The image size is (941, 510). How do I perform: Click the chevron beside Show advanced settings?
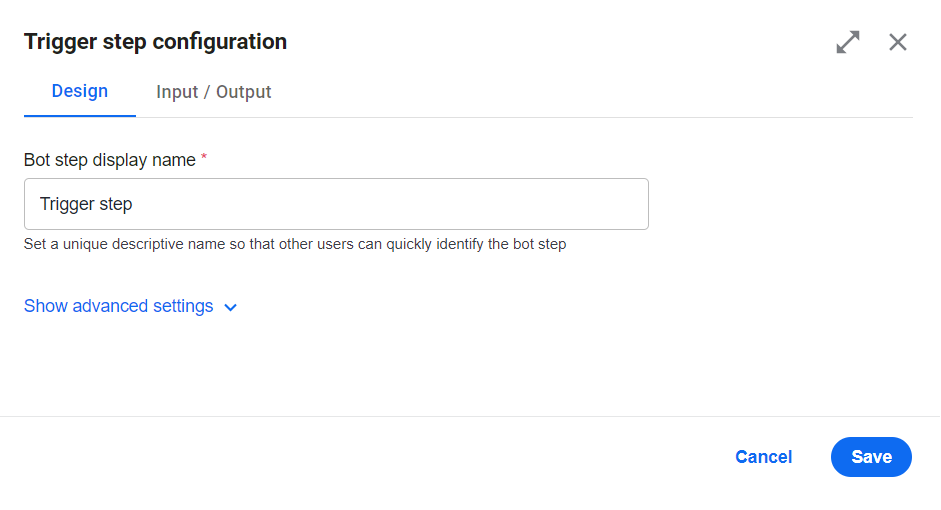coord(230,308)
